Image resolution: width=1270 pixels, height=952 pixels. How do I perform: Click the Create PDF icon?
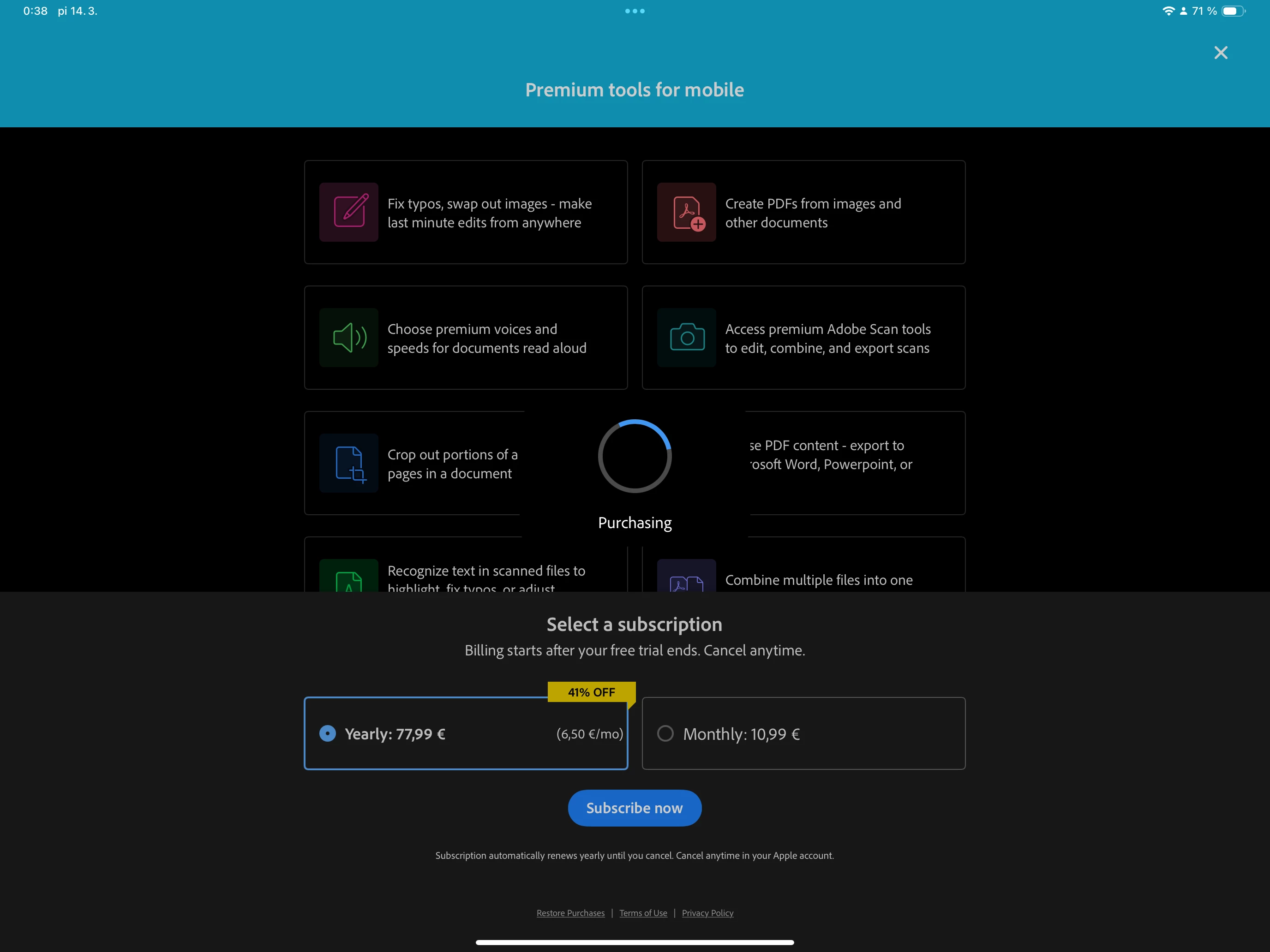click(686, 212)
